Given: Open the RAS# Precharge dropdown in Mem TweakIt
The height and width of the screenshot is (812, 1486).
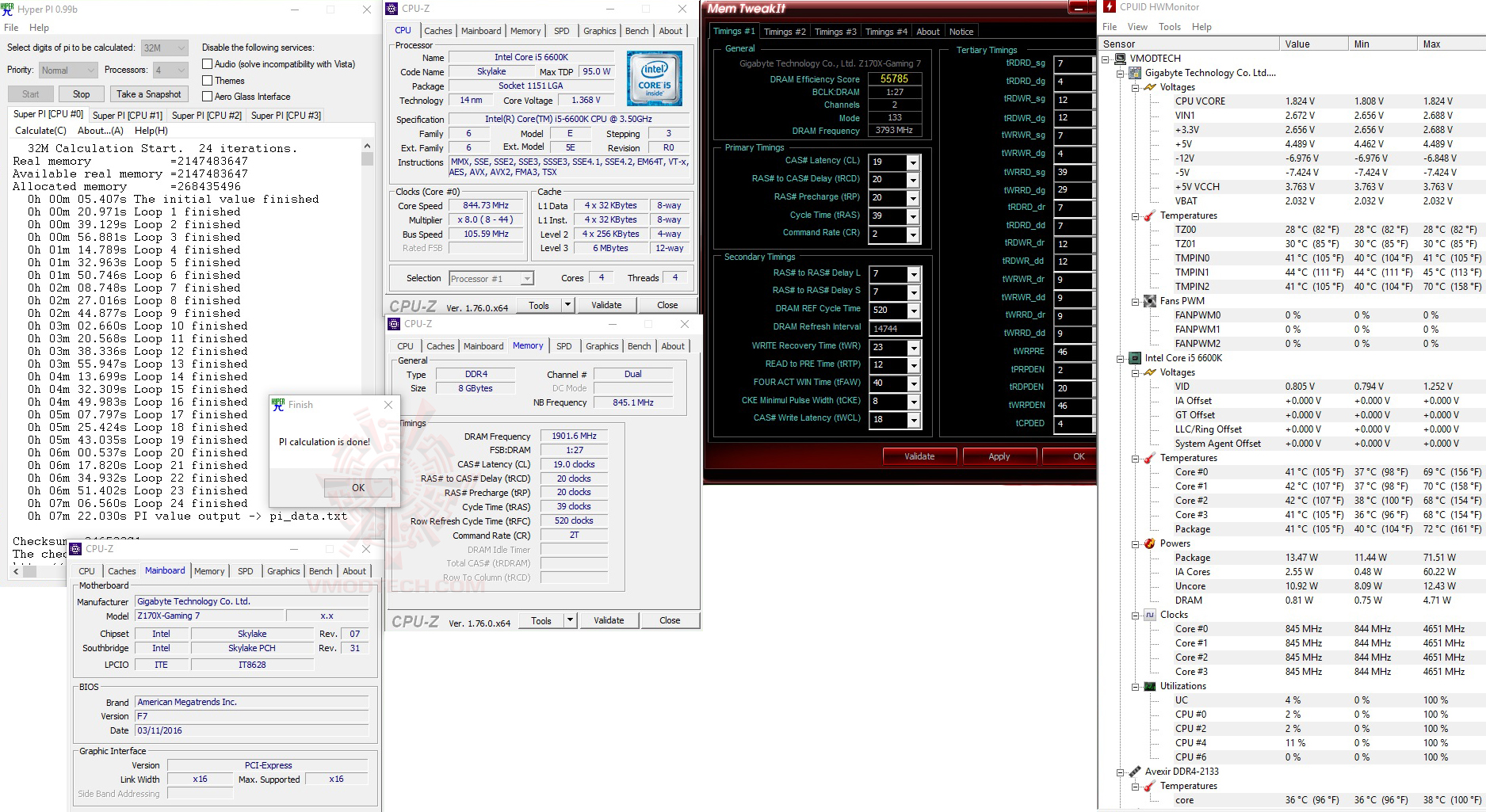Looking at the screenshot, I should [x=913, y=198].
